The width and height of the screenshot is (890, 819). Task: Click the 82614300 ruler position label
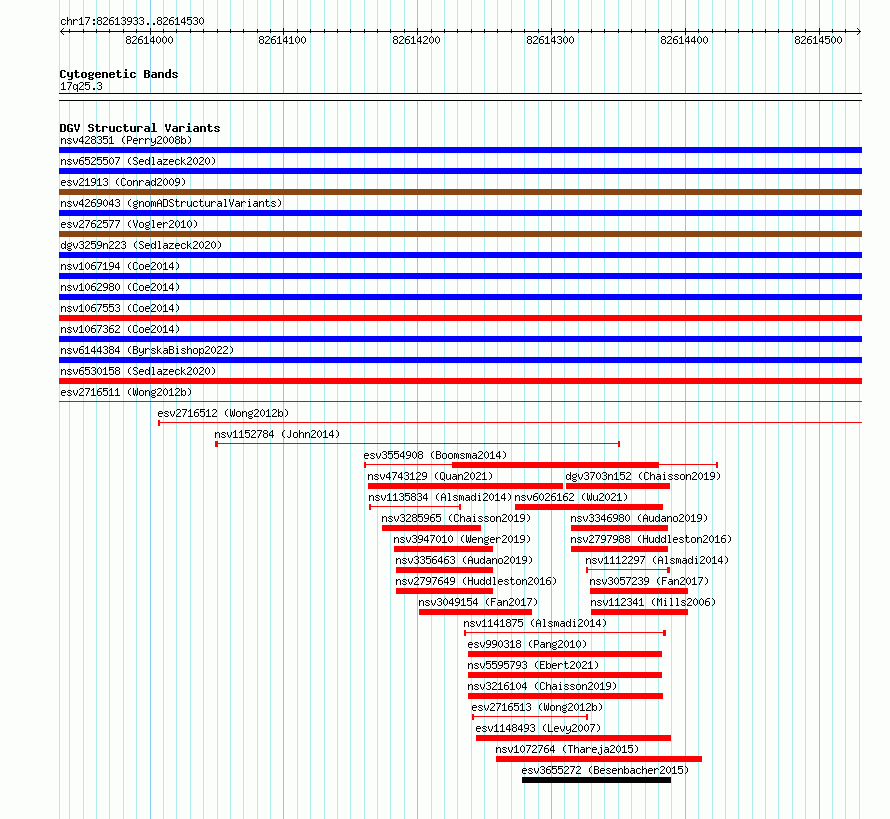click(550, 40)
